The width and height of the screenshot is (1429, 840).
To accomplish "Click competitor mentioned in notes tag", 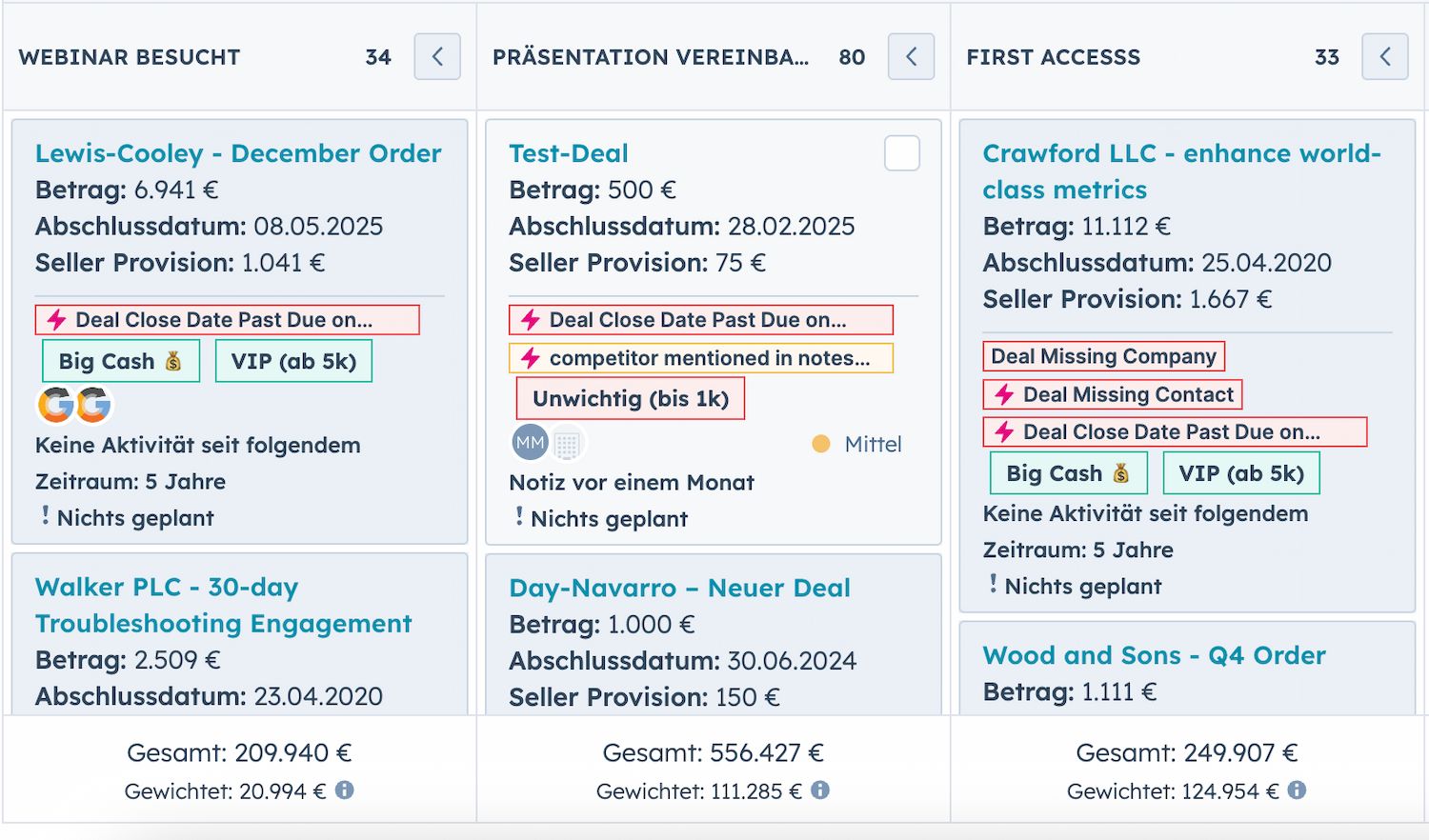I will [x=700, y=358].
